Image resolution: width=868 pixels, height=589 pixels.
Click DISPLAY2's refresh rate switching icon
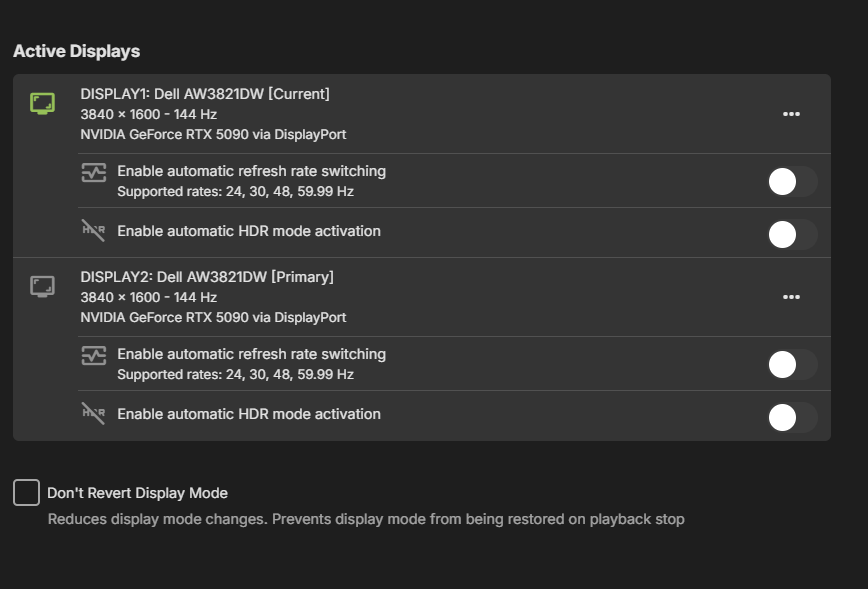tap(93, 356)
